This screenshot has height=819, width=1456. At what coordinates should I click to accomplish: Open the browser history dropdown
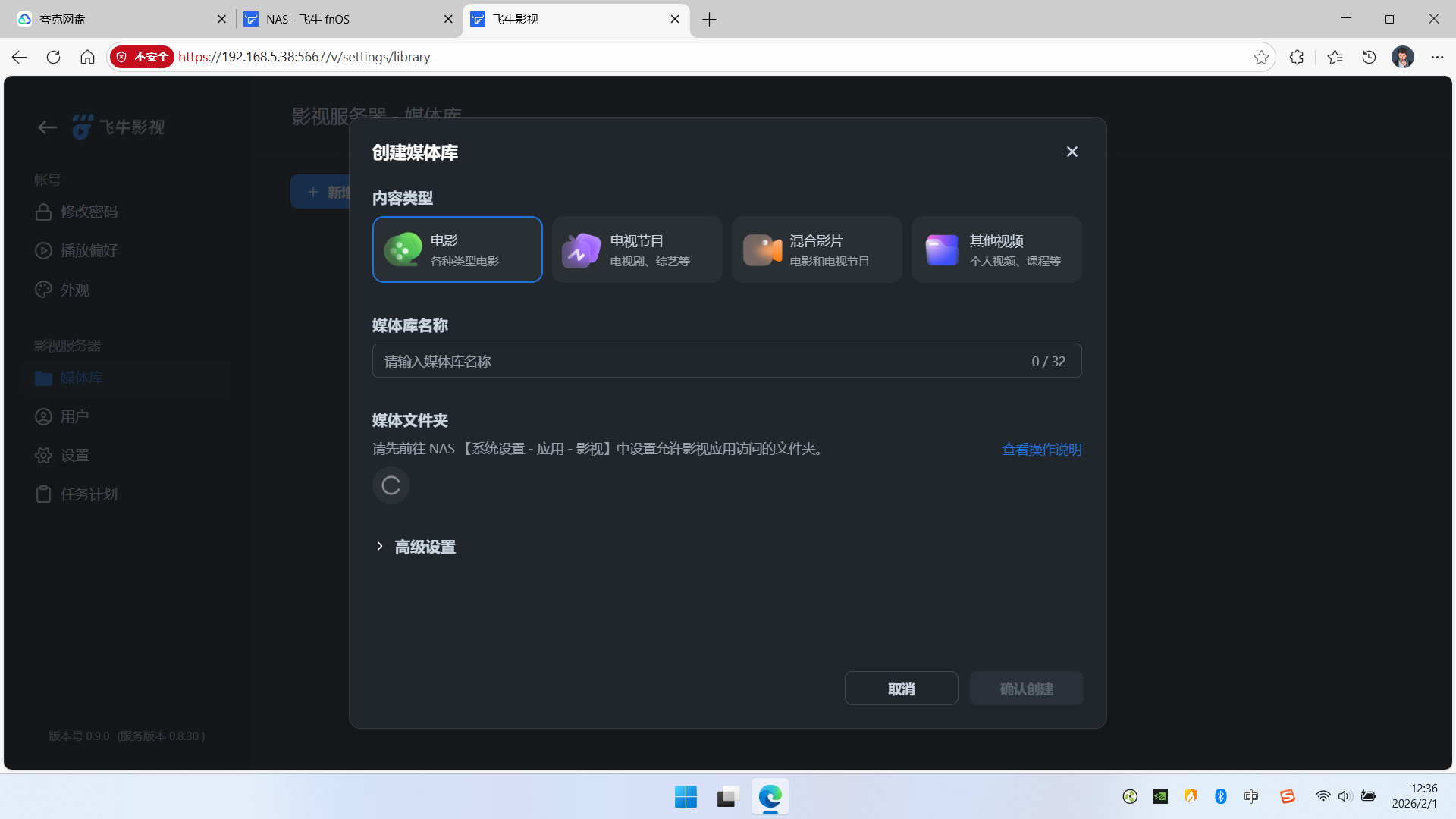1369,57
